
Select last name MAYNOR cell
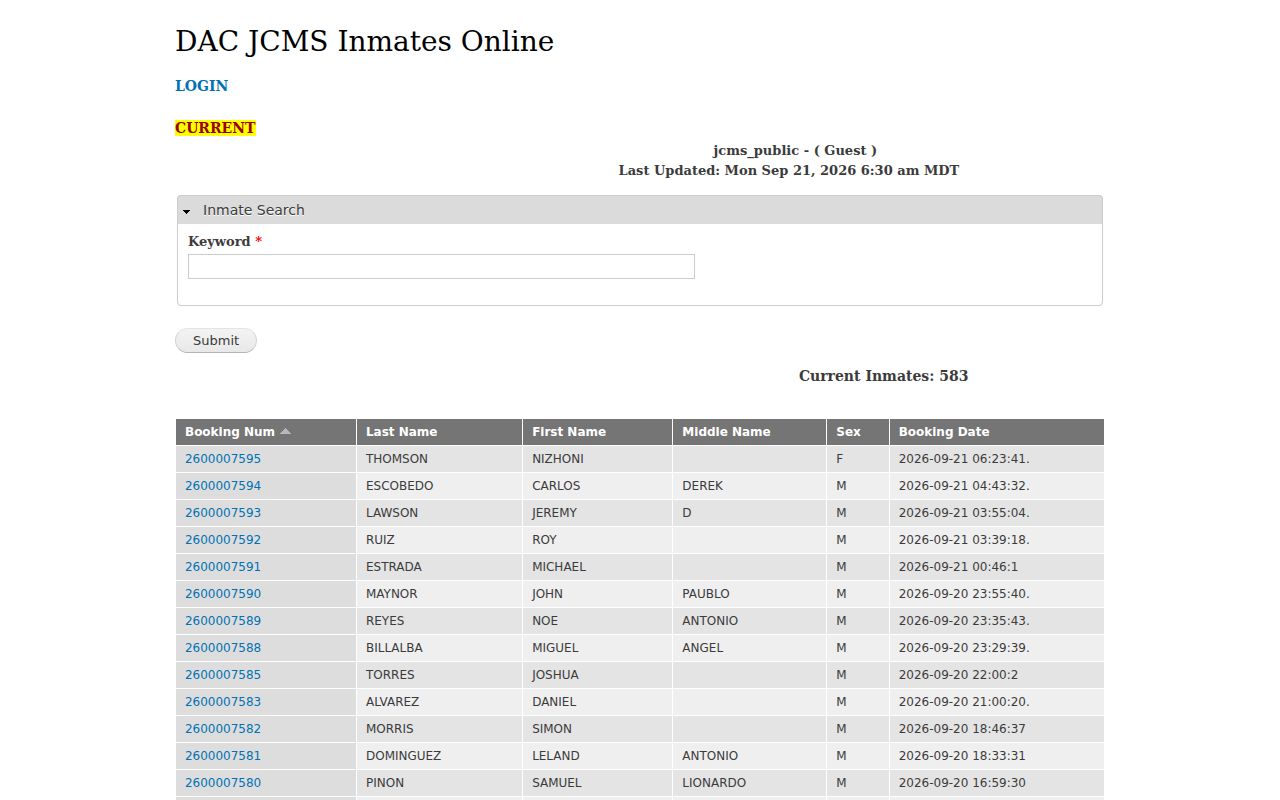tap(439, 594)
